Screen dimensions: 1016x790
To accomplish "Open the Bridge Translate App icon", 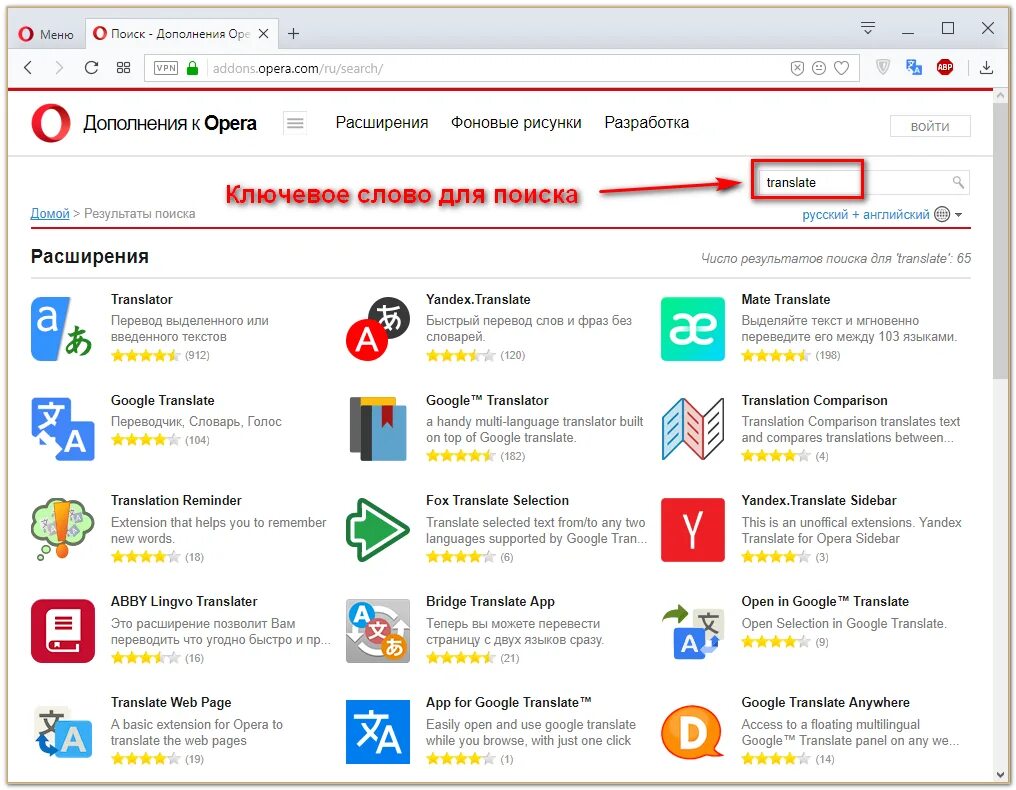I will (x=378, y=631).
